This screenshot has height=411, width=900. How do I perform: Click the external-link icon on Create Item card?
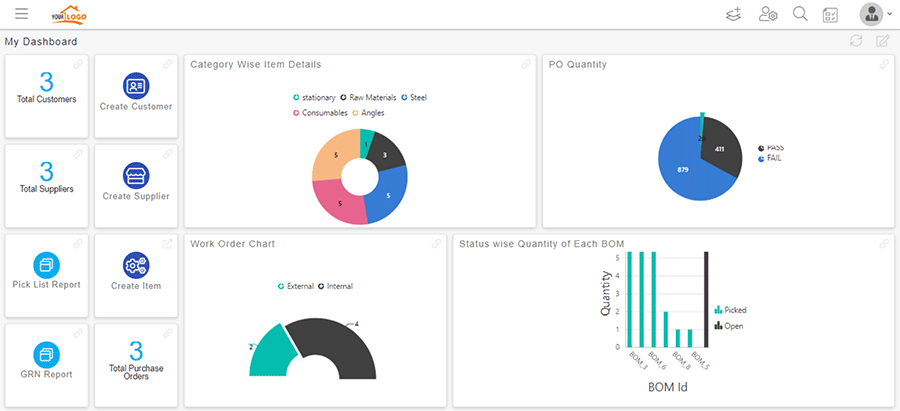click(168, 243)
